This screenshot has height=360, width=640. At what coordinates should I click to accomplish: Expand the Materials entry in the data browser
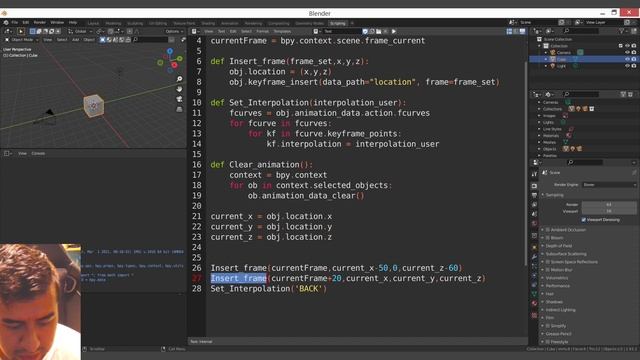tap(539, 136)
